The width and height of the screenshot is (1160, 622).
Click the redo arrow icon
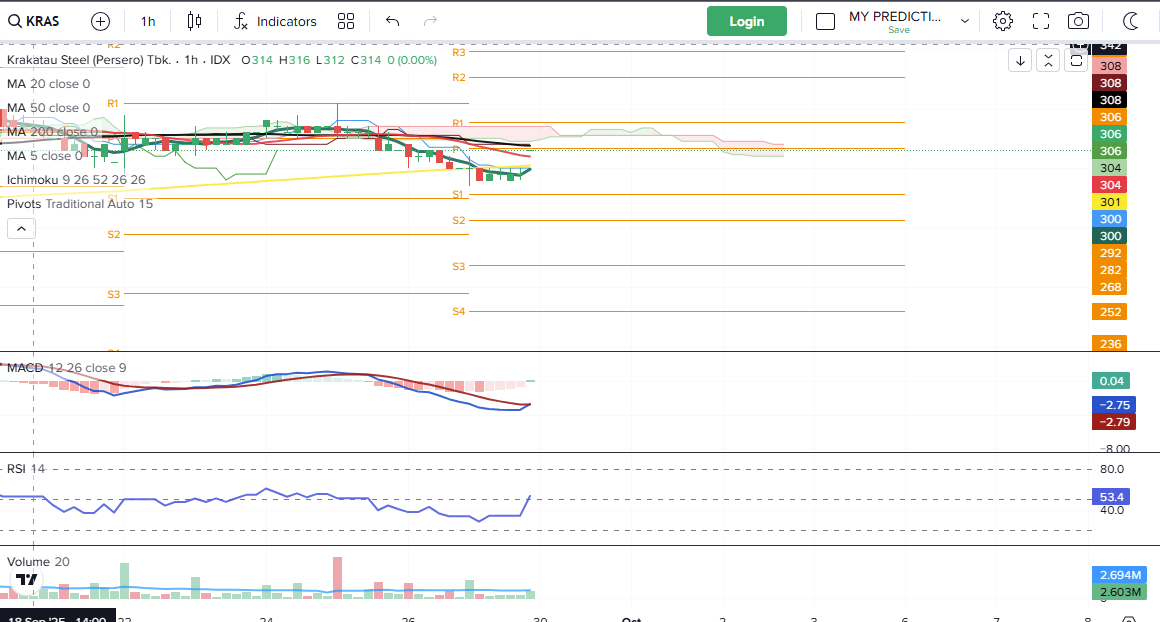click(430, 21)
